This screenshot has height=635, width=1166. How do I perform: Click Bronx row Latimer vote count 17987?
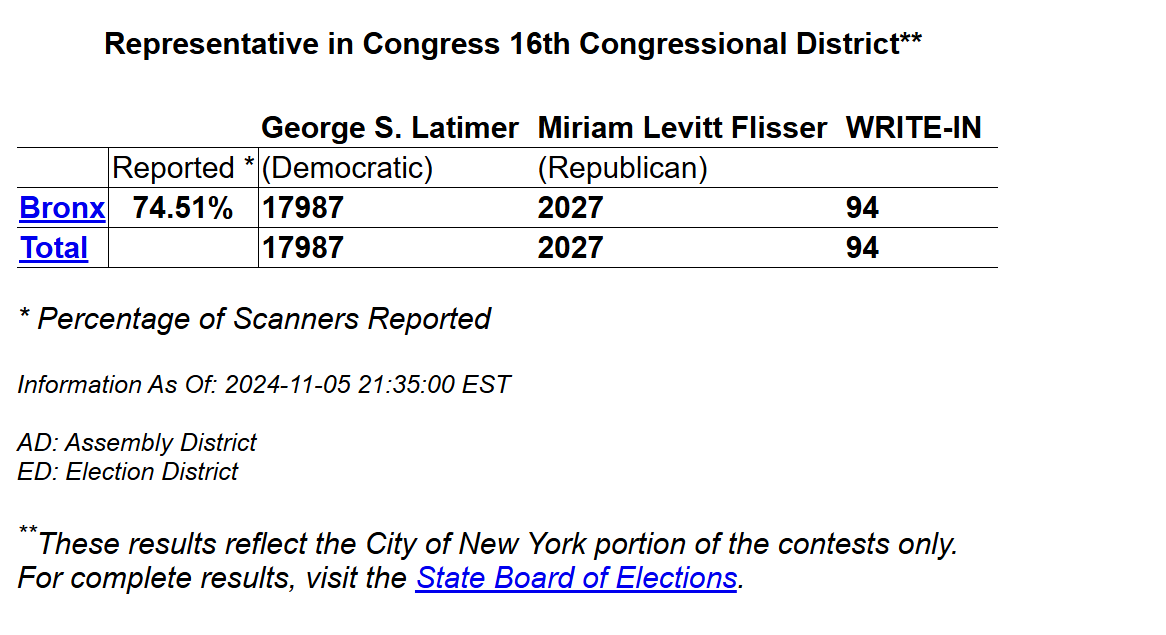[x=303, y=208]
